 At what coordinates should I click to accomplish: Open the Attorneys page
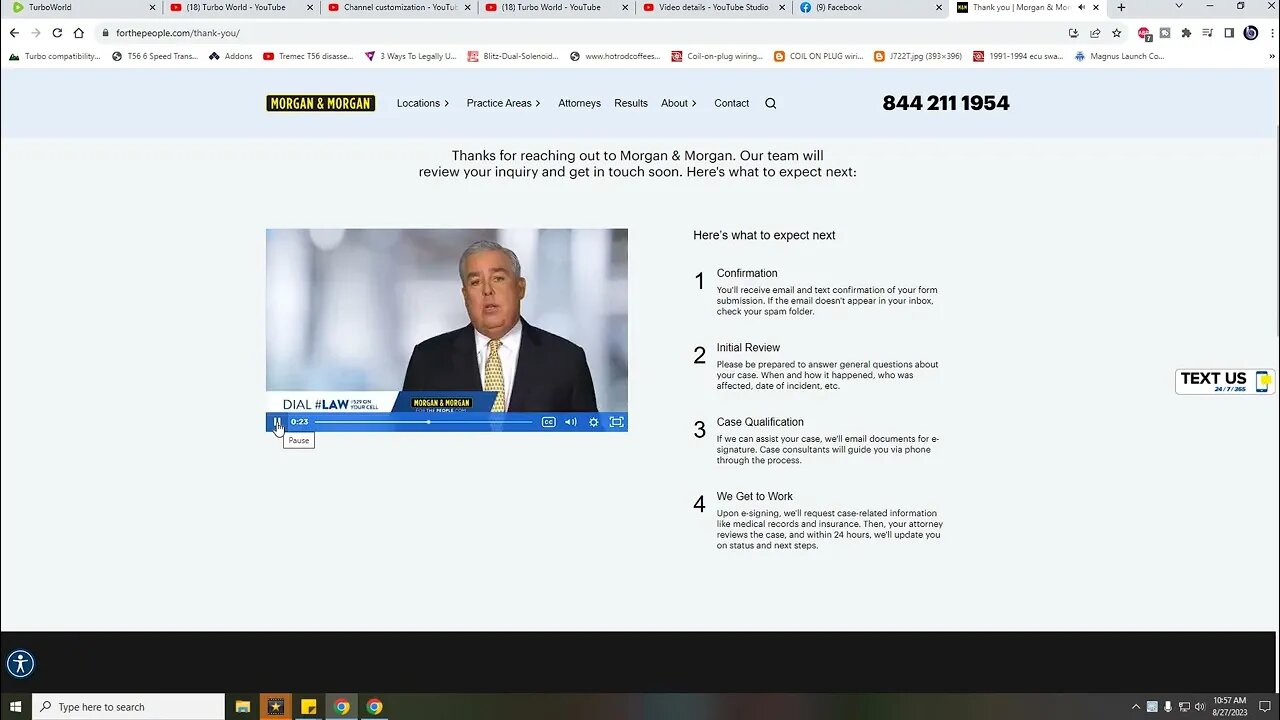(x=579, y=103)
